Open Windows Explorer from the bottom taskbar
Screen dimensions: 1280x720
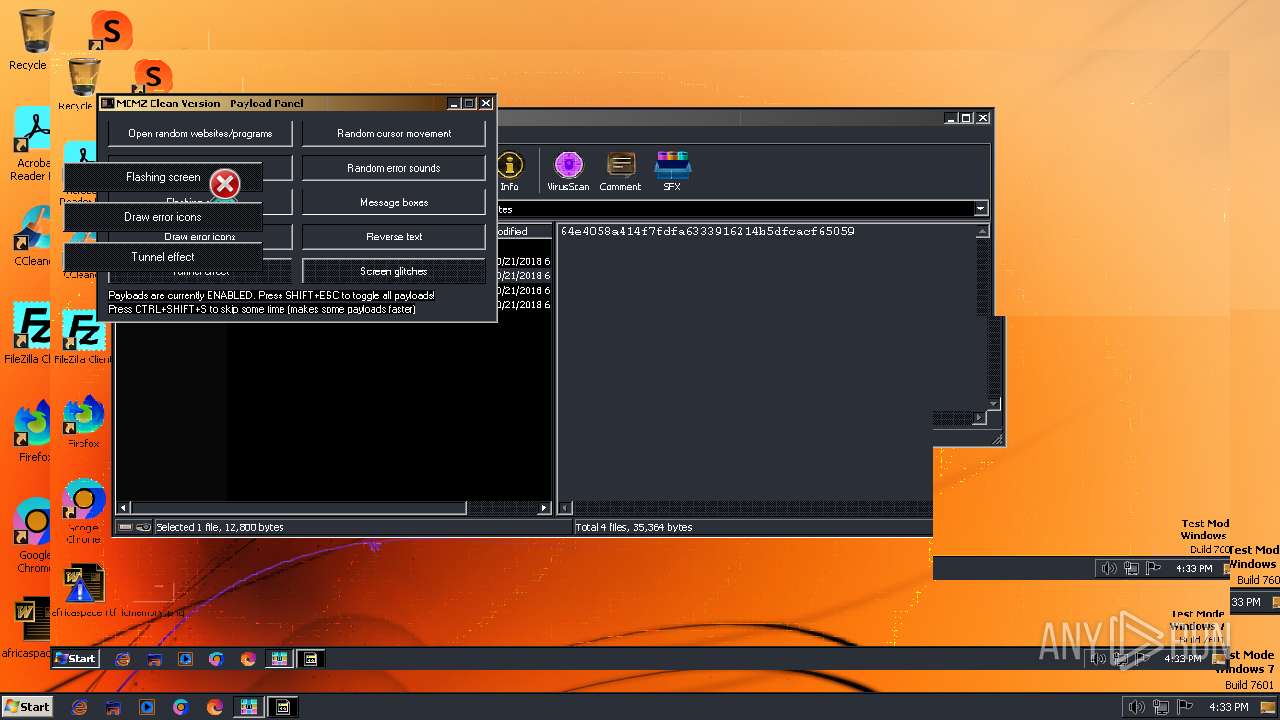coord(113,707)
